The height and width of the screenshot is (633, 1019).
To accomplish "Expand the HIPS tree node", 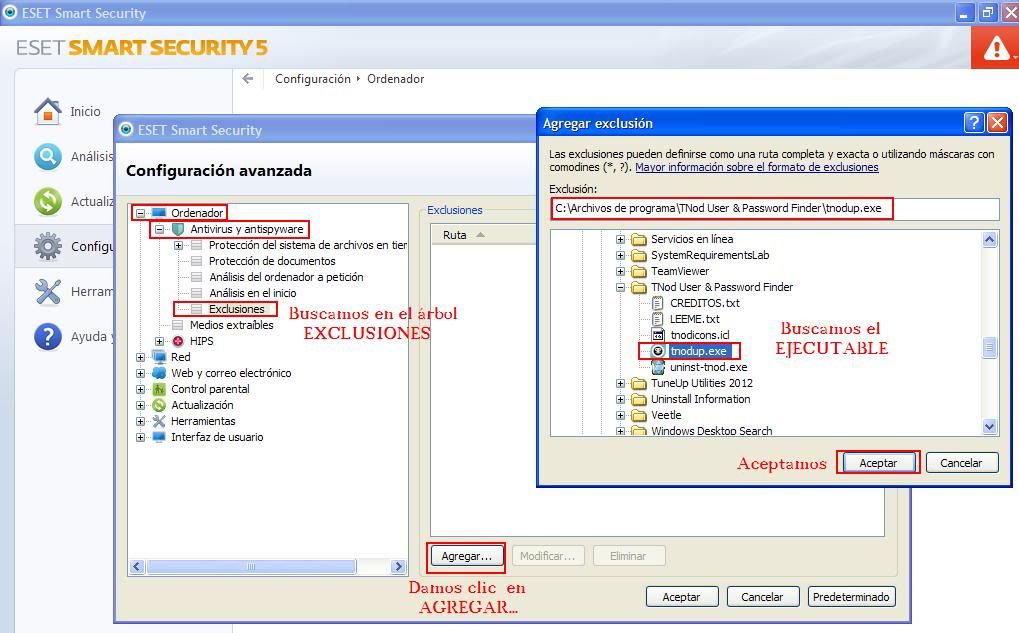I will pos(159,341).
